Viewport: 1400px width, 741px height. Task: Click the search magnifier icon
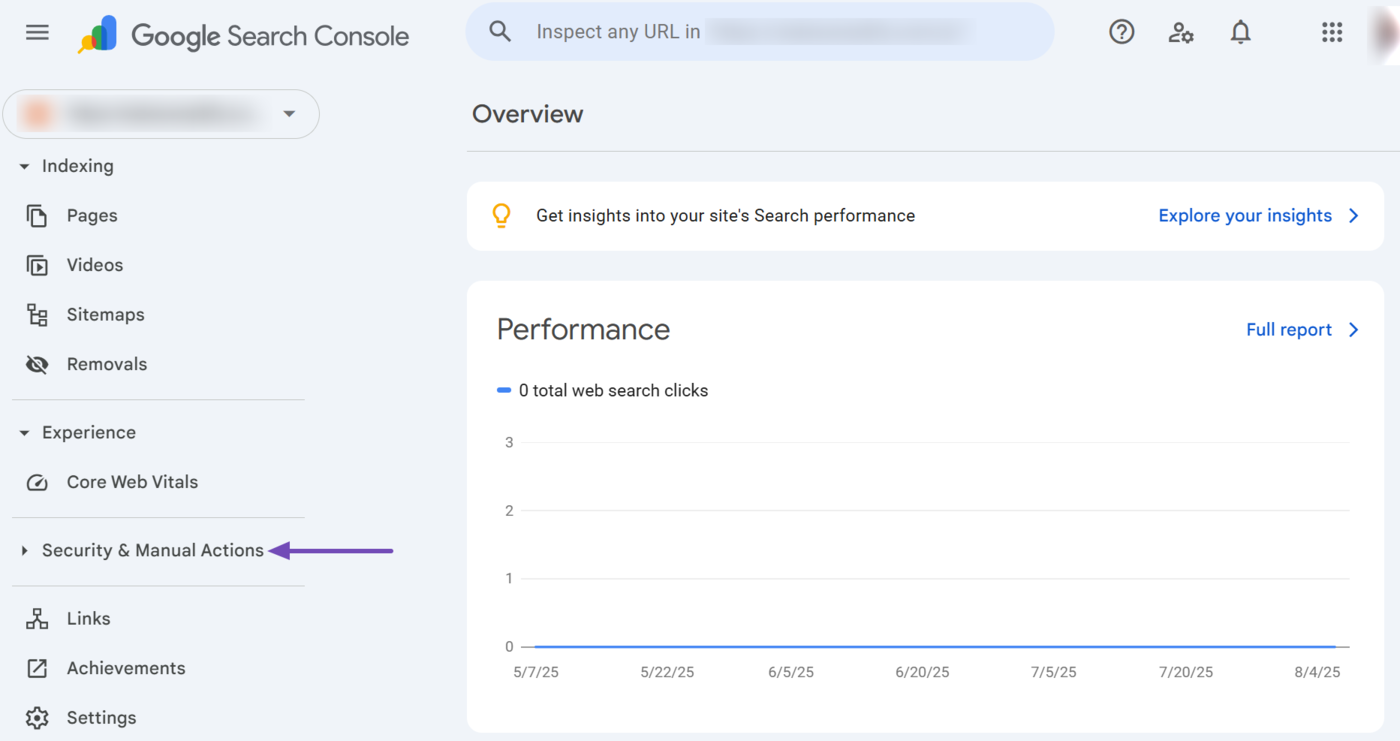500,32
